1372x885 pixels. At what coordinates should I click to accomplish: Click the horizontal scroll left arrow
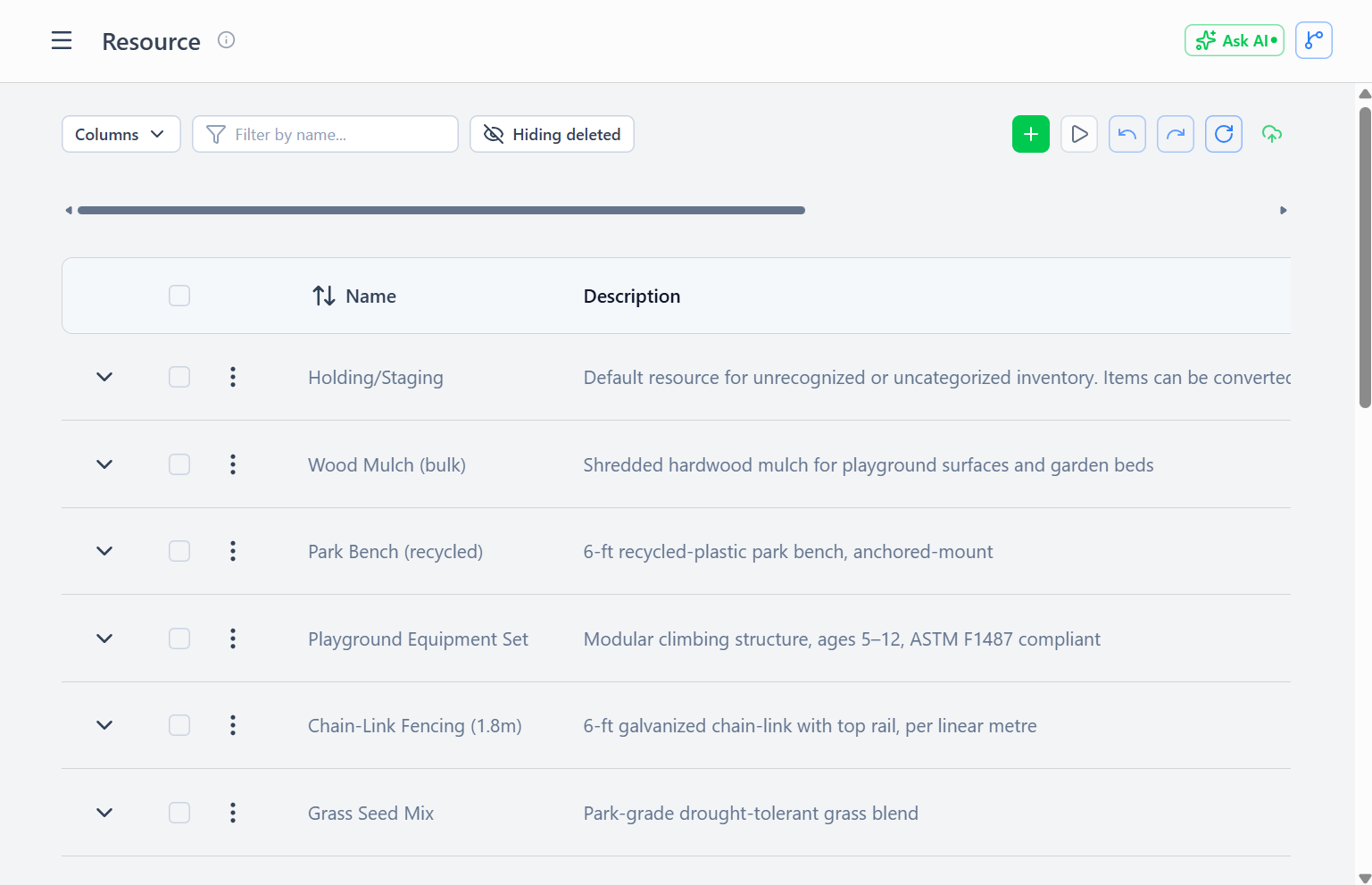[69, 211]
